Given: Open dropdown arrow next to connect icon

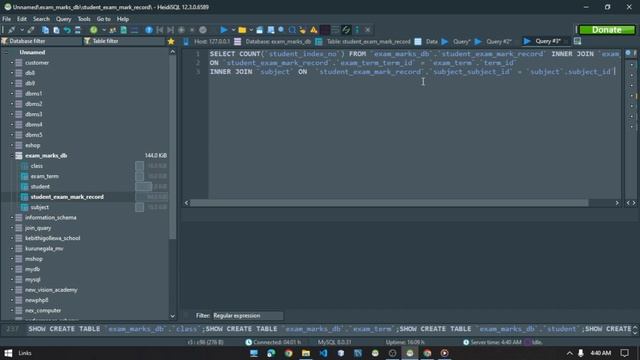Looking at the screenshot, I should (x=21, y=30).
